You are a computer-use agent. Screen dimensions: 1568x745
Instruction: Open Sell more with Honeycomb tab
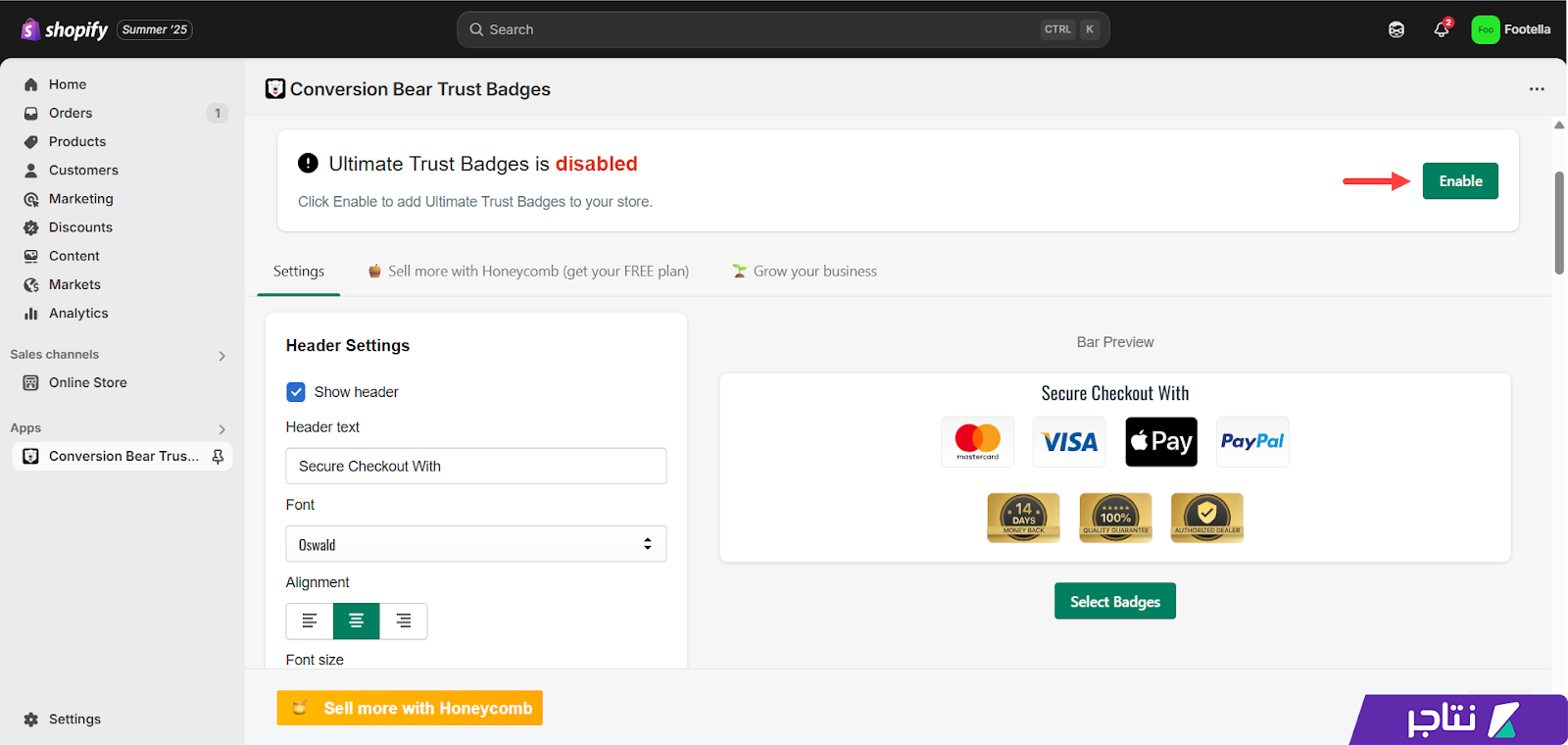[x=528, y=272]
